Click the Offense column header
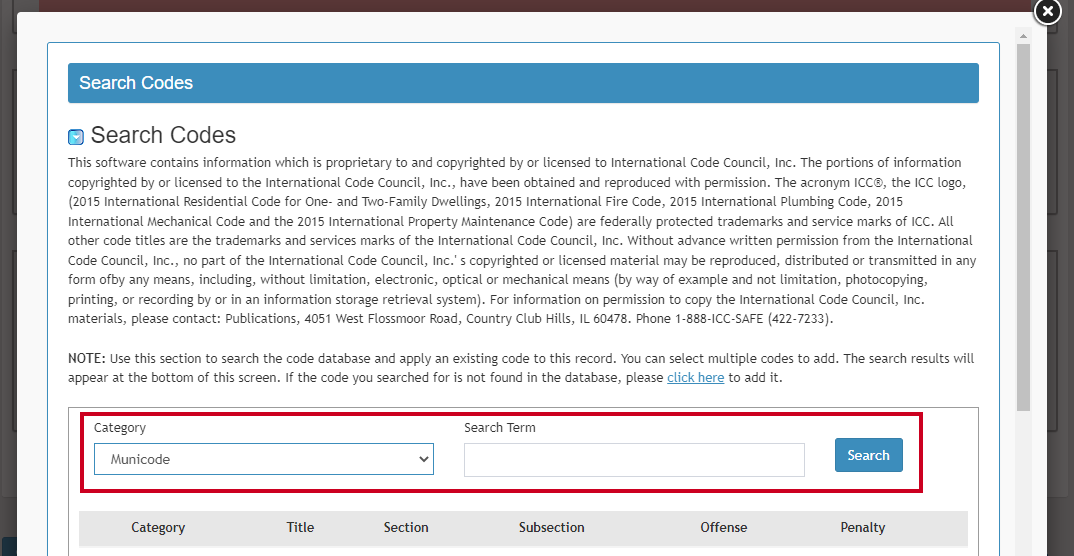The width and height of the screenshot is (1074, 556). 723,527
